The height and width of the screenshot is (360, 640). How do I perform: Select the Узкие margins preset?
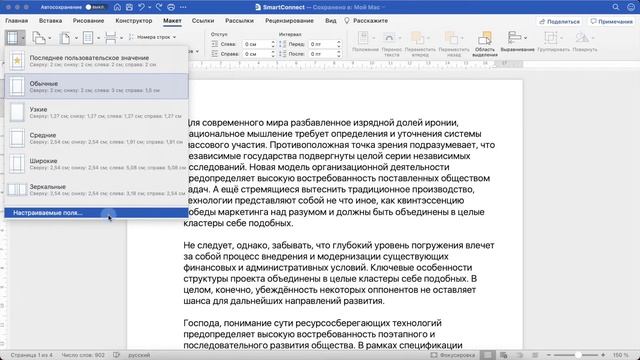click(x=97, y=112)
